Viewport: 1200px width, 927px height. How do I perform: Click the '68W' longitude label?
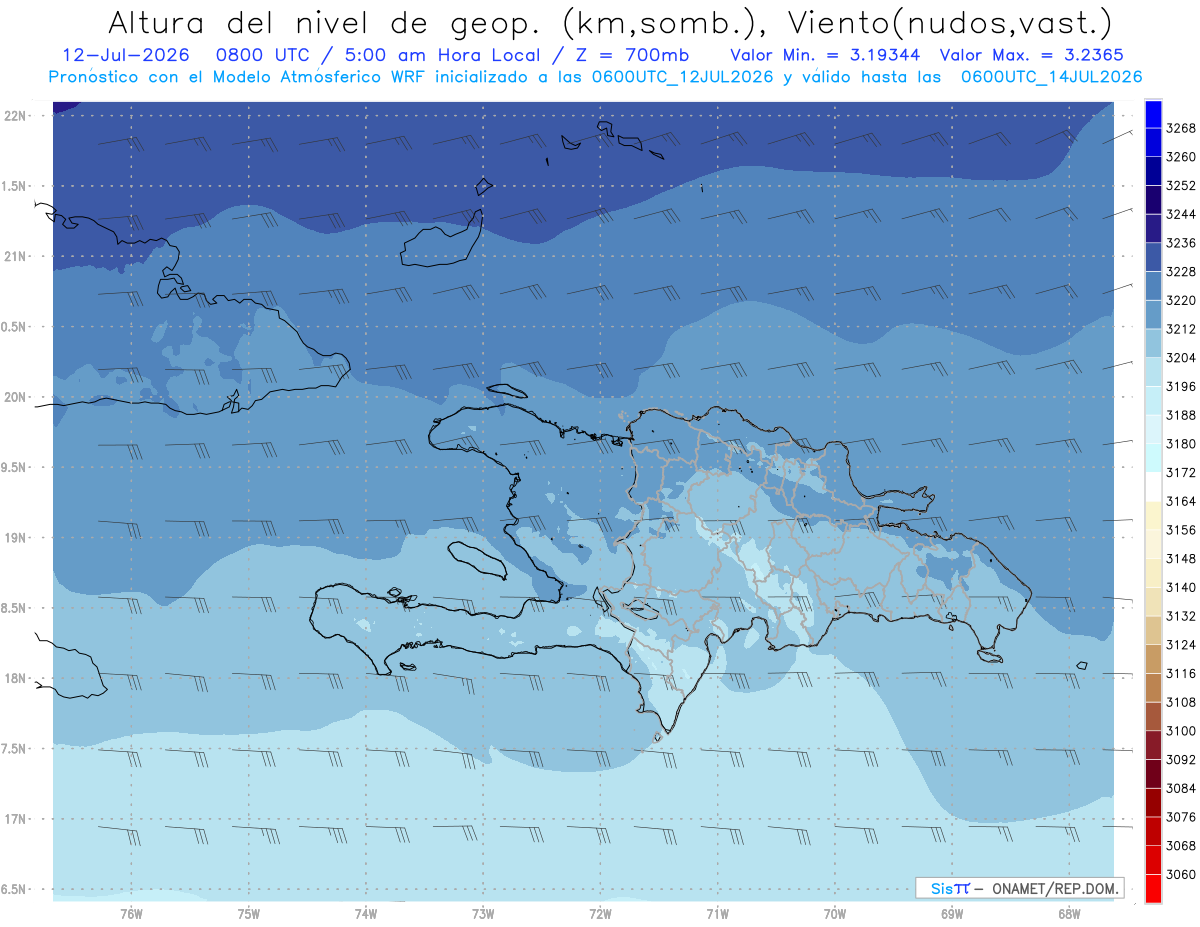(x=1069, y=913)
